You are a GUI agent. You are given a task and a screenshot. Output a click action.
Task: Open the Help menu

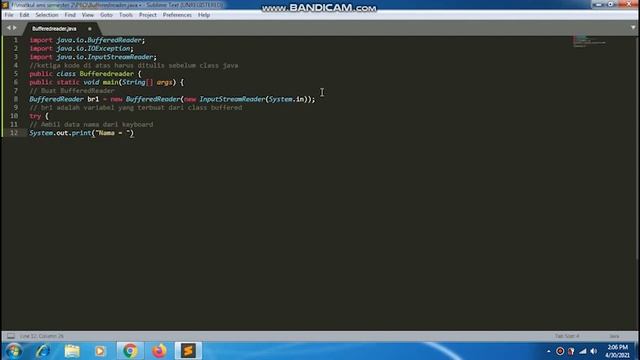point(204,15)
